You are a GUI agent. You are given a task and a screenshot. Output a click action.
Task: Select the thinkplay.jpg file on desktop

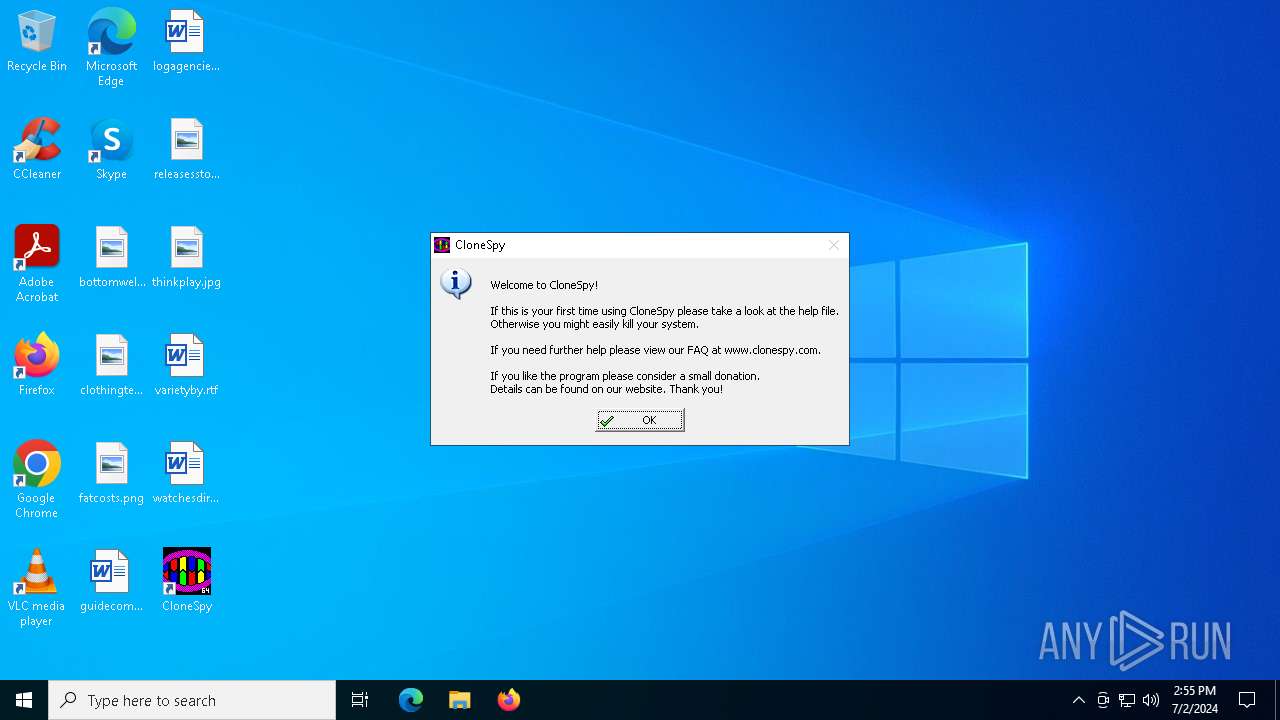click(x=186, y=258)
